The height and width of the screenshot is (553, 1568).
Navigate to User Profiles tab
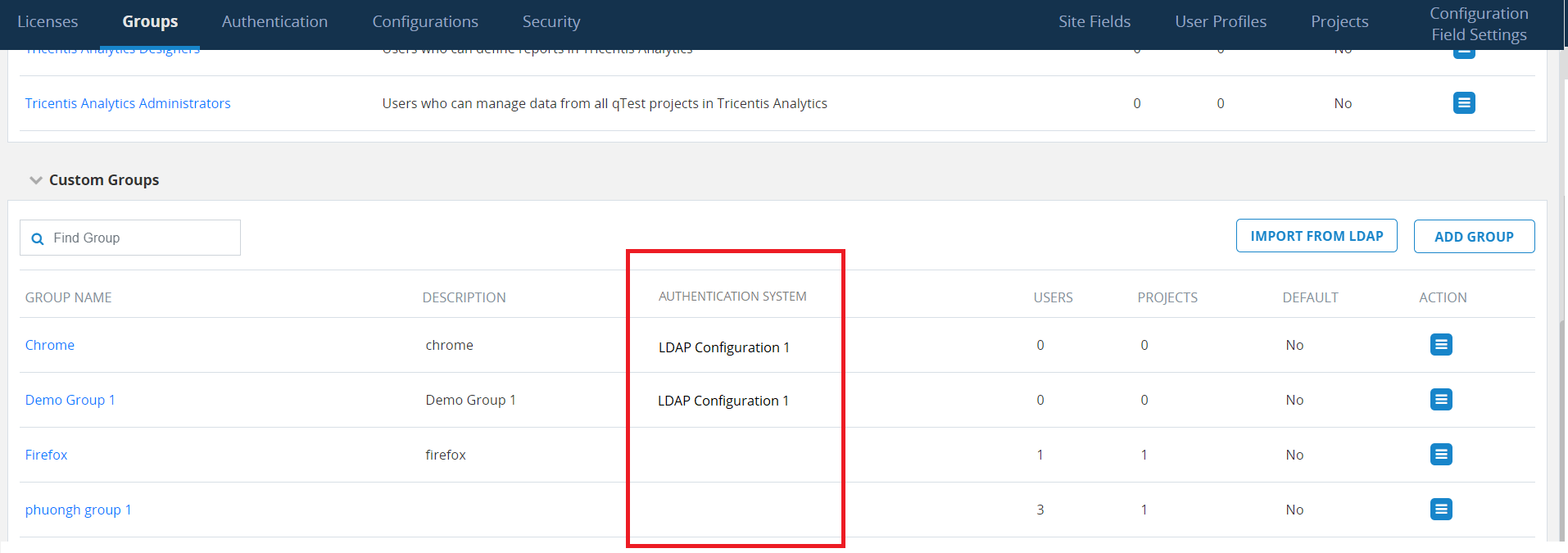(x=1221, y=22)
